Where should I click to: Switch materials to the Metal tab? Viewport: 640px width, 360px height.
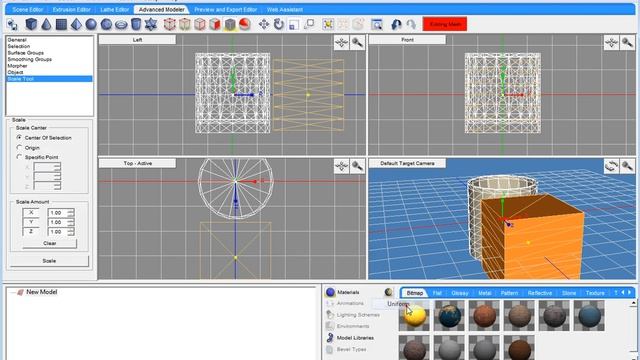click(484, 293)
